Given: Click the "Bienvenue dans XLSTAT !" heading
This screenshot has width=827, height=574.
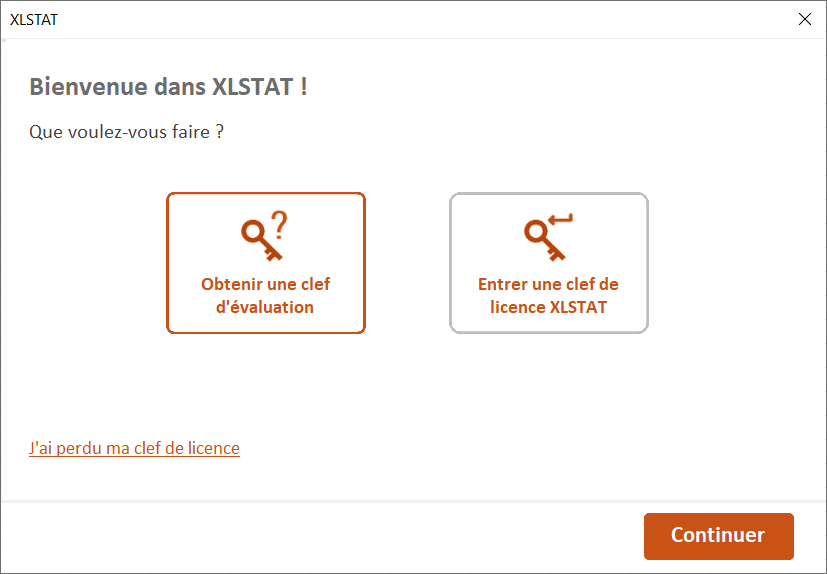Looking at the screenshot, I should (x=168, y=87).
